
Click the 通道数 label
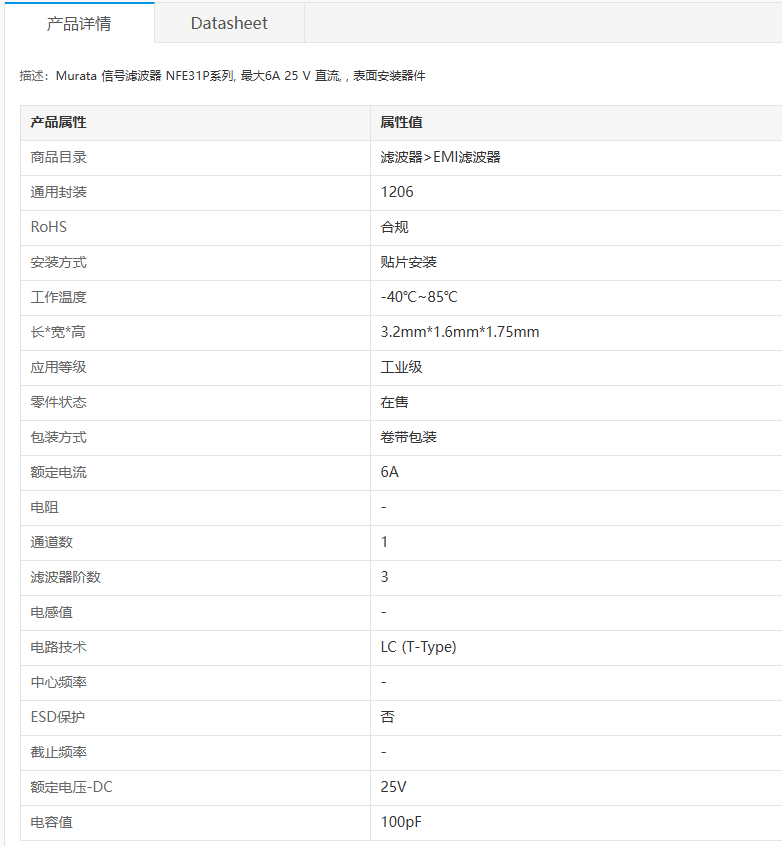[x=51, y=542]
